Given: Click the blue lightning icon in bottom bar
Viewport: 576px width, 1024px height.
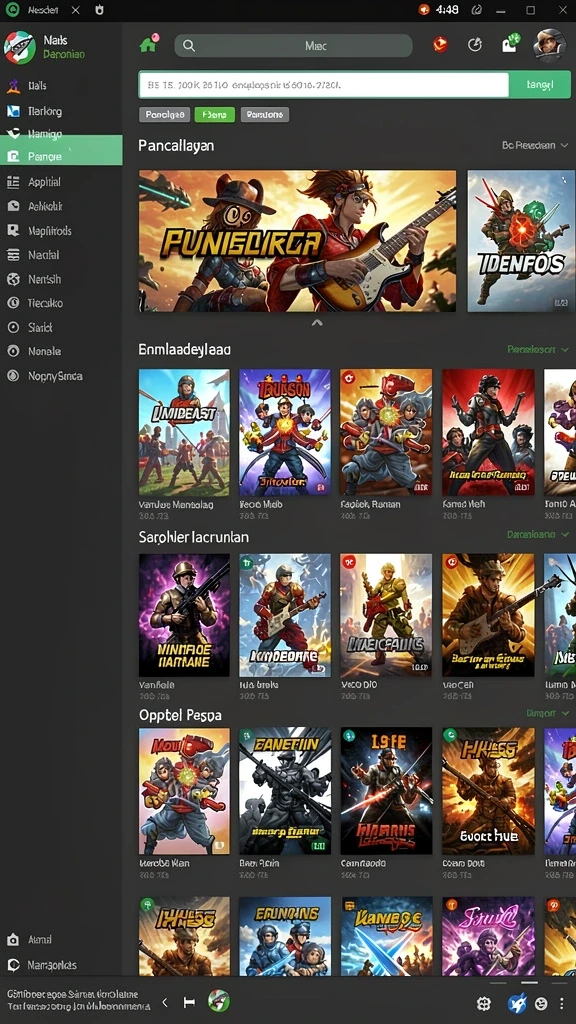Looking at the screenshot, I should click(x=517, y=1003).
